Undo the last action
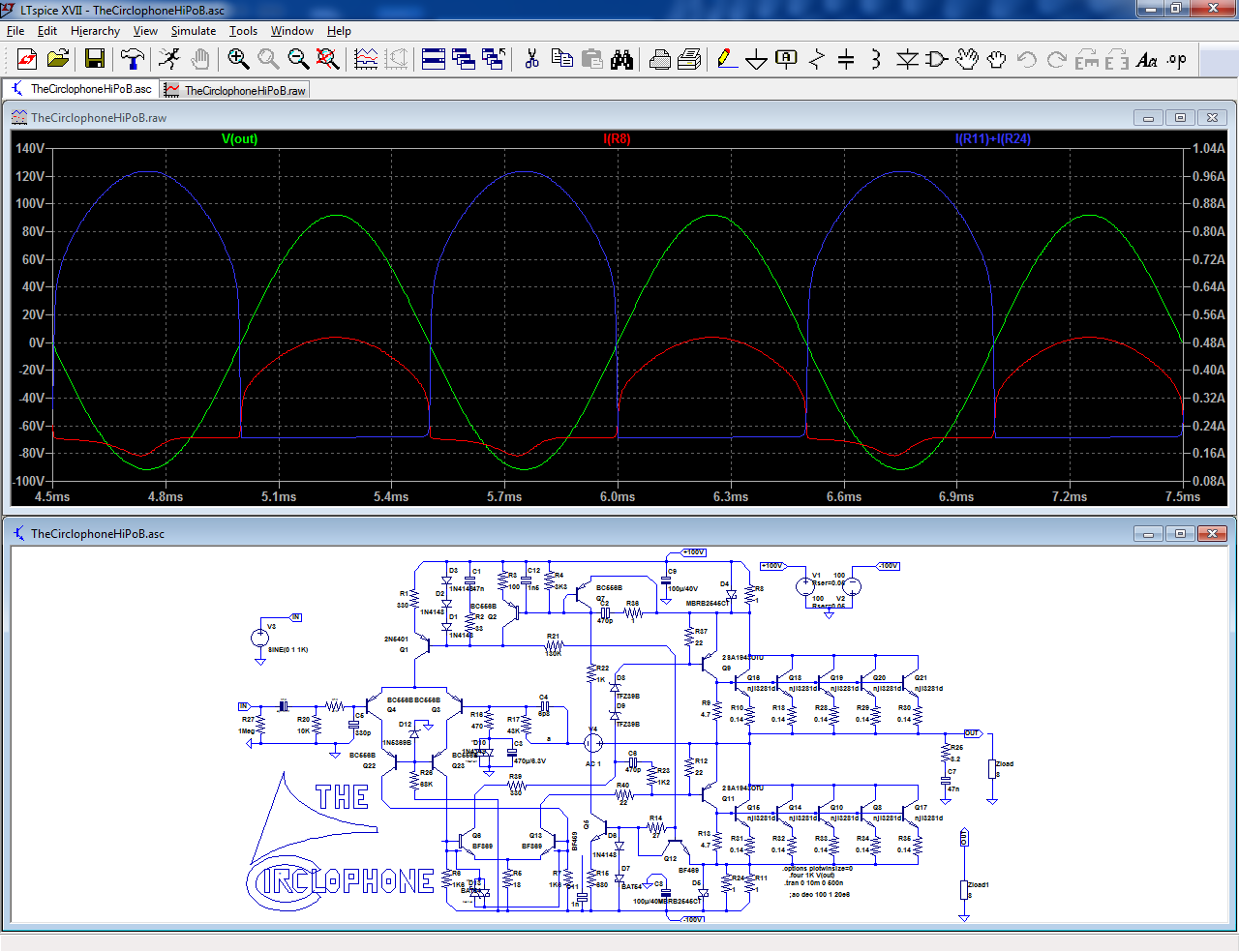 click(1027, 60)
